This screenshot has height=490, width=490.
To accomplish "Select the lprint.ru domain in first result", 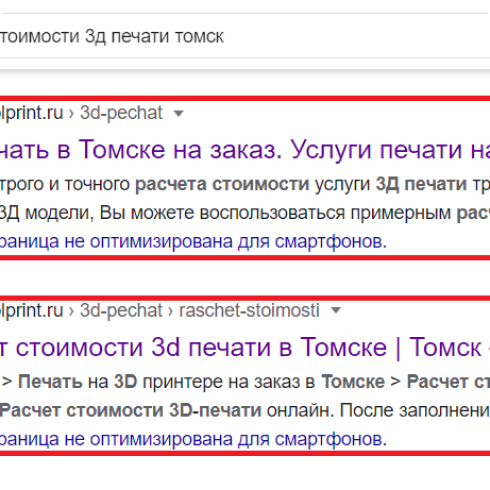I will (31, 113).
